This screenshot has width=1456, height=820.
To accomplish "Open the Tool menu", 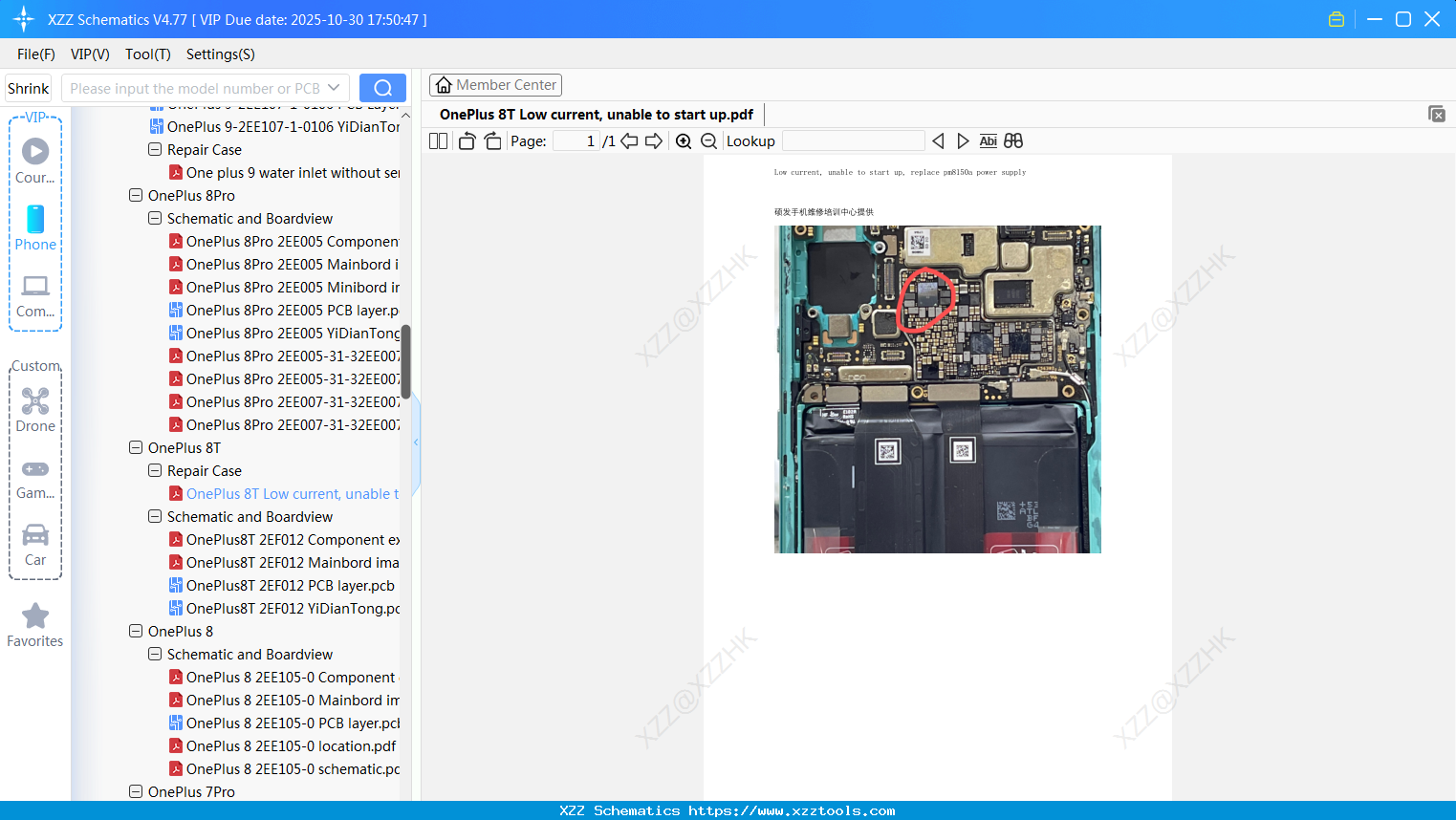I will pyautogui.click(x=147, y=54).
